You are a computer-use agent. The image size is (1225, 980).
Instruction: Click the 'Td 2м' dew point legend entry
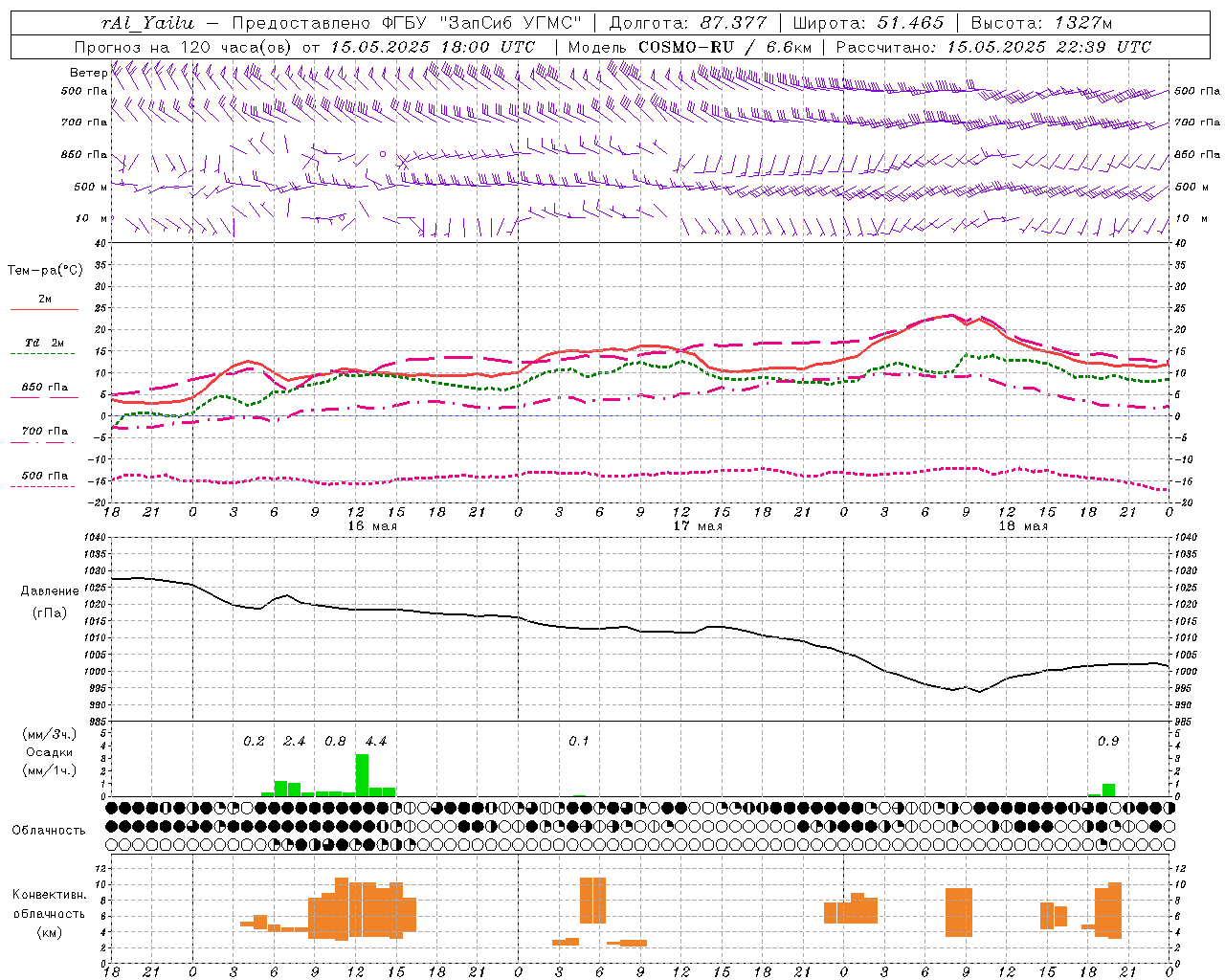(x=45, y=343)
